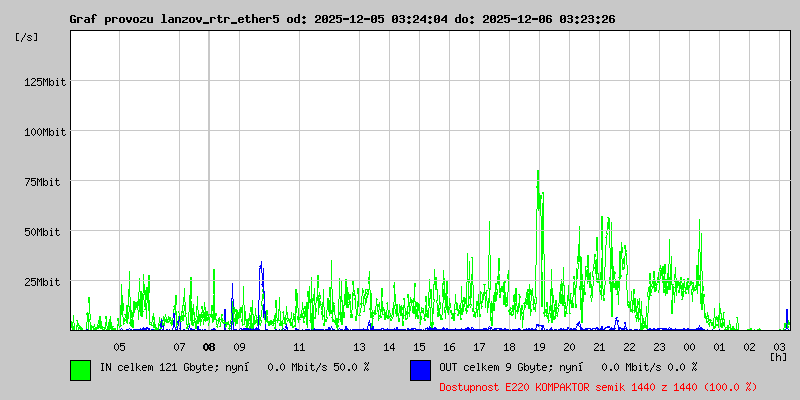
Task: Click the [/s] unit label at top left
Action: pyautogui.click(x=27, y=37)
